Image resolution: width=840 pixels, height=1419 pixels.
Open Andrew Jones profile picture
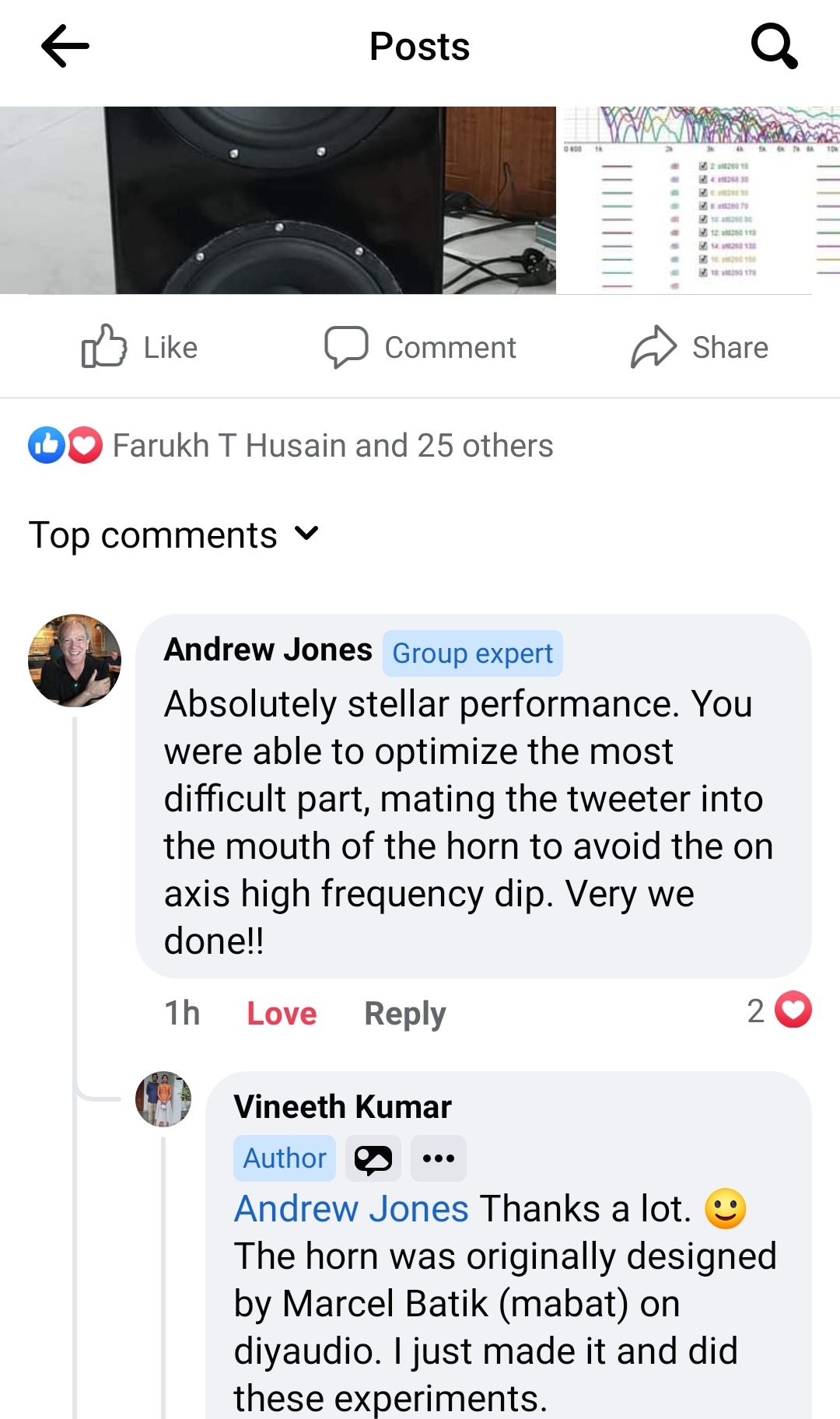[75, 660]
